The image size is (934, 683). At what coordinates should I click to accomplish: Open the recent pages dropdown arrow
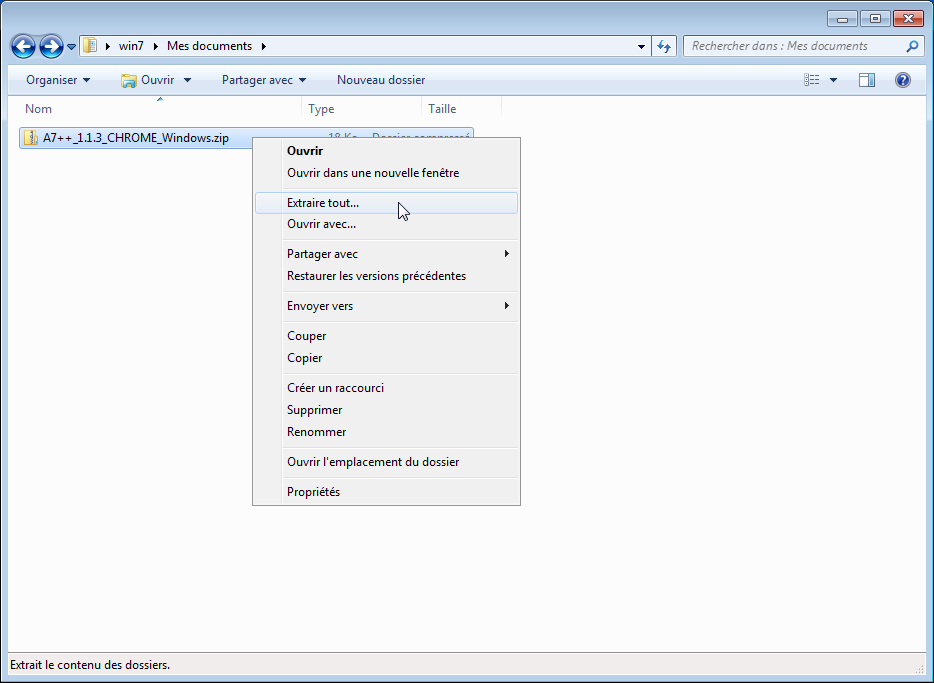tap(72, 47)
